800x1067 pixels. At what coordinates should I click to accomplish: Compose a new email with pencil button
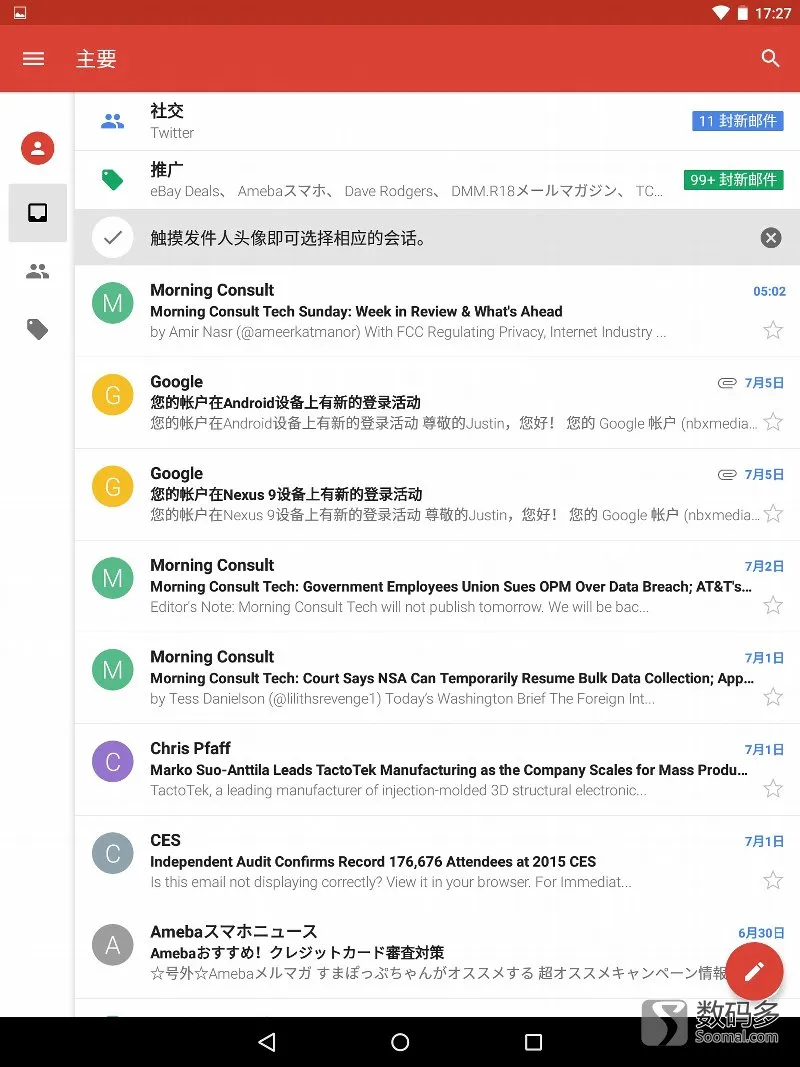(x=754, y=971)
